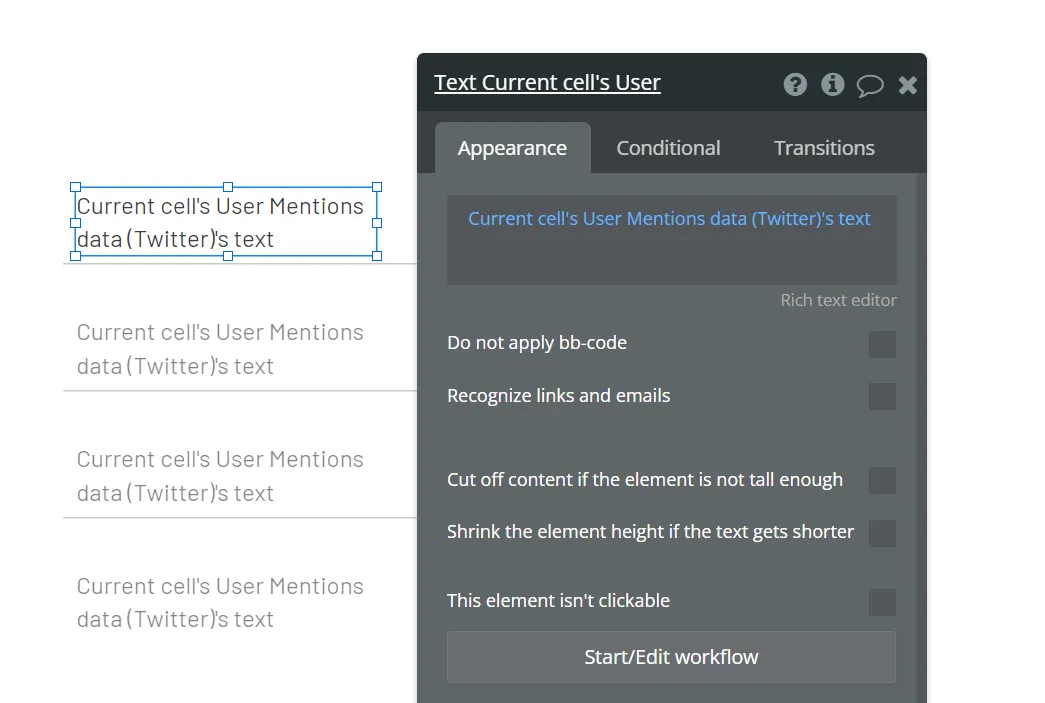Close the property editor panel
1045x703 pixels.
tap(908, 85)
